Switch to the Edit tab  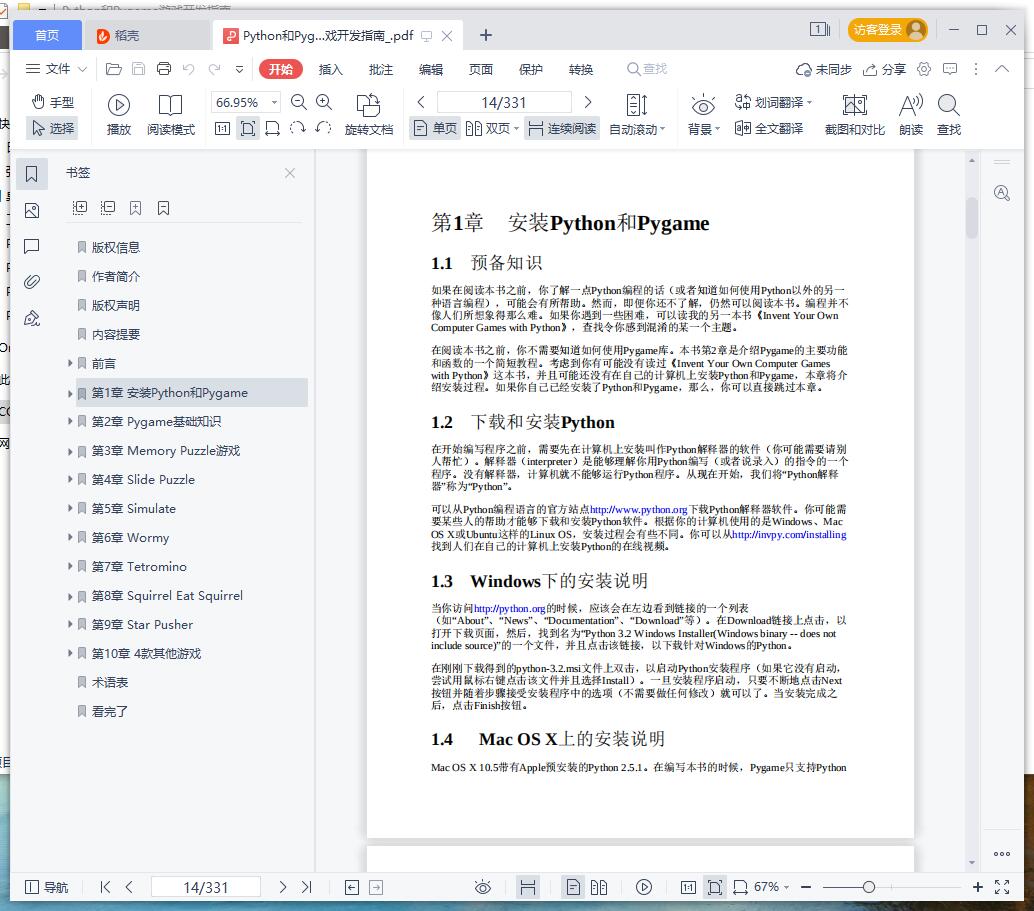coord(431,70)
